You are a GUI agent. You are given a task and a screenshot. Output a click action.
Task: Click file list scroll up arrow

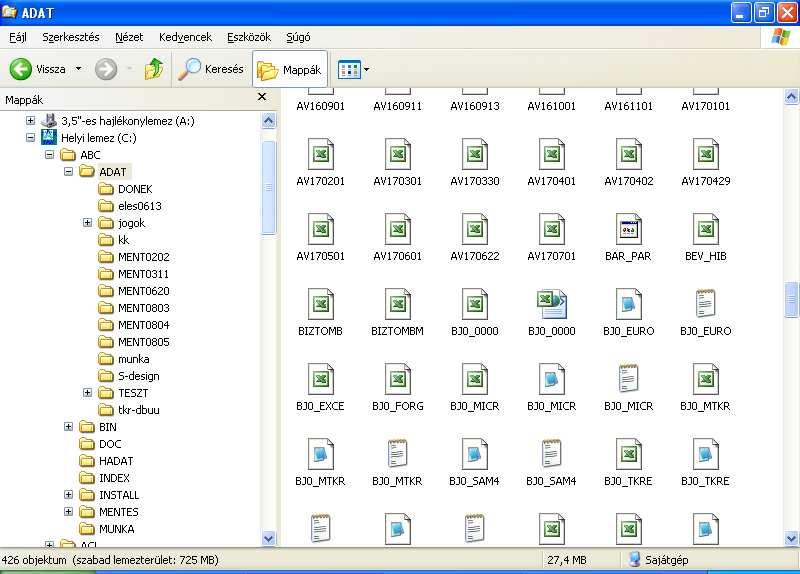click(x=791, y=96)
